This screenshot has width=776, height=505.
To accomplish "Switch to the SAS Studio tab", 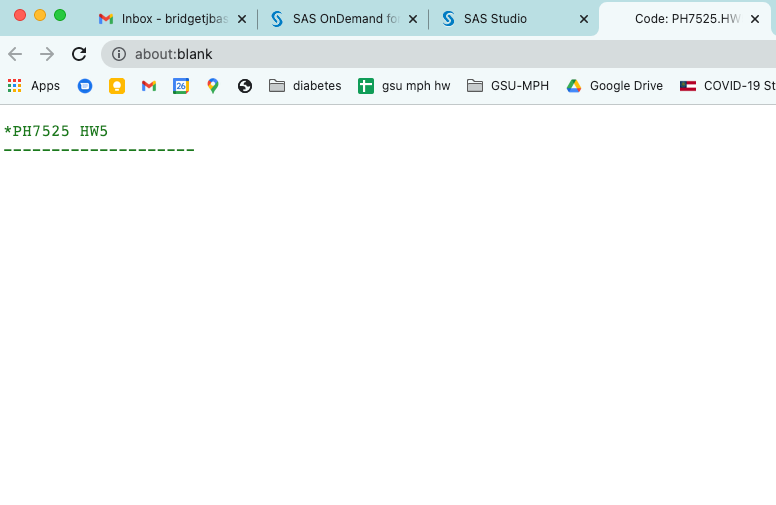I will pyautogui.click(x=515, y=19).
